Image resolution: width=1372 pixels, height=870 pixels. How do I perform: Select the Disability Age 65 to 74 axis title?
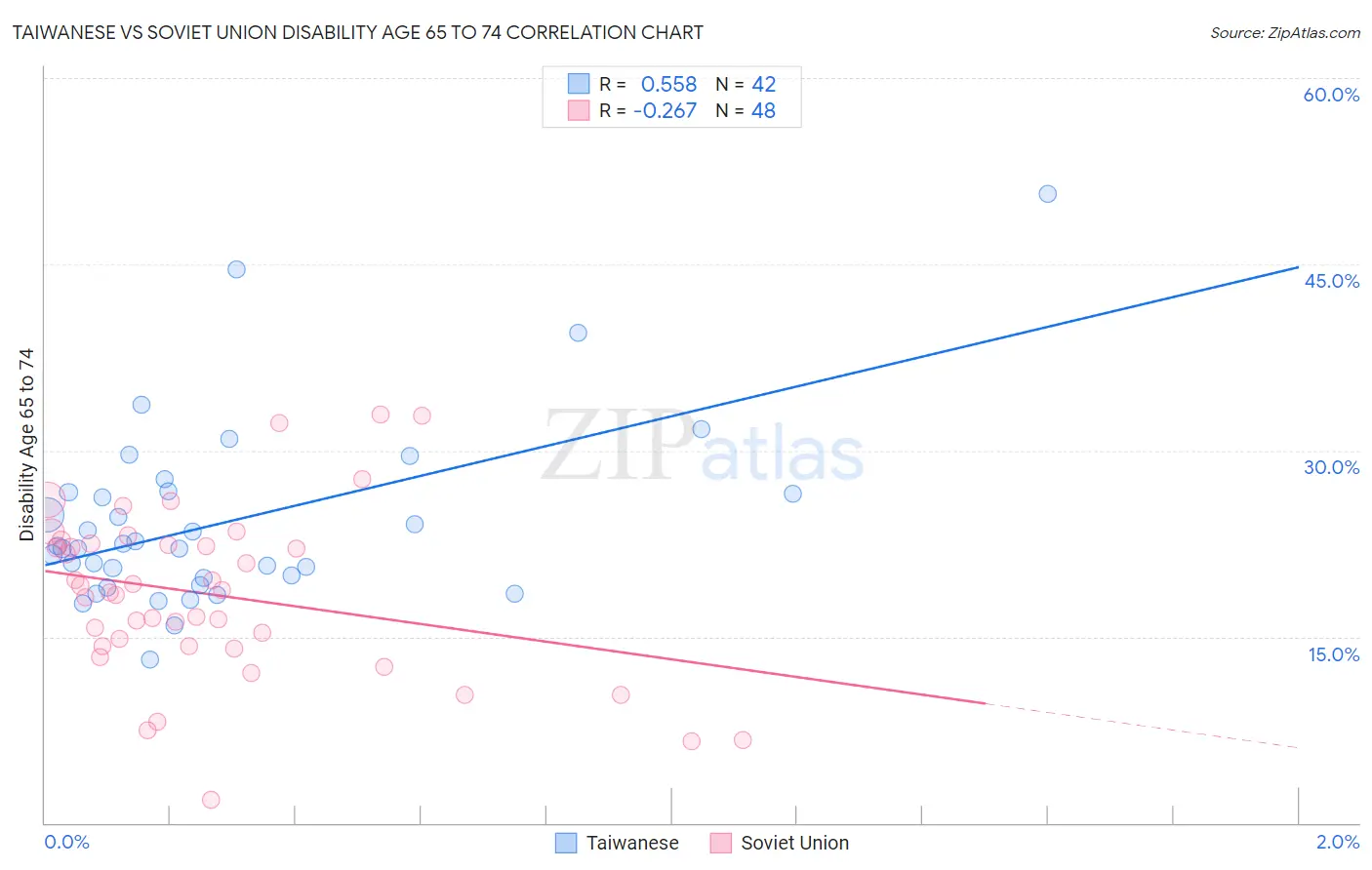point(26,444)
